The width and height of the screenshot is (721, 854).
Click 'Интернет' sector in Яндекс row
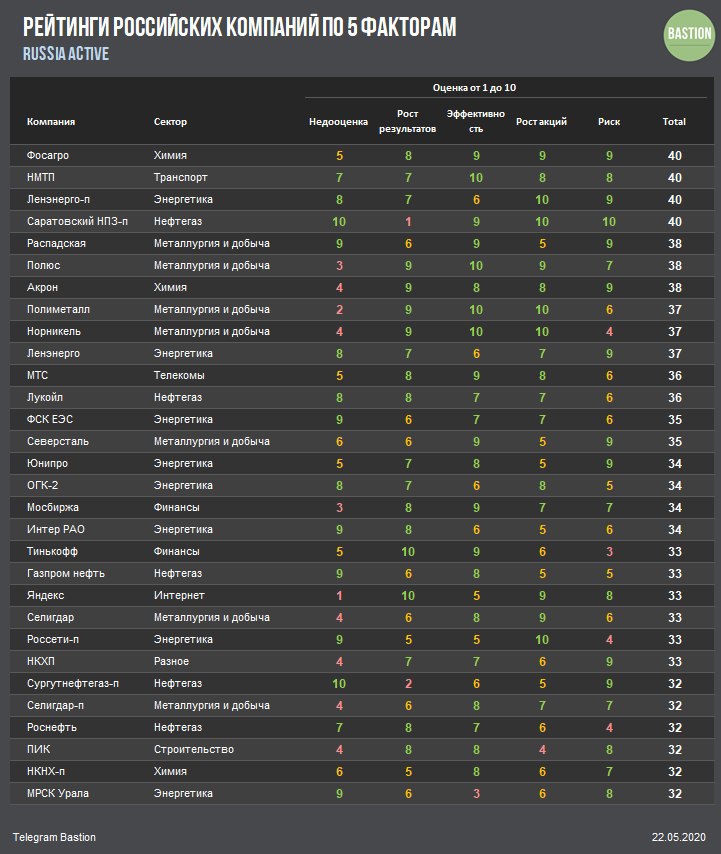click(179, 595)
